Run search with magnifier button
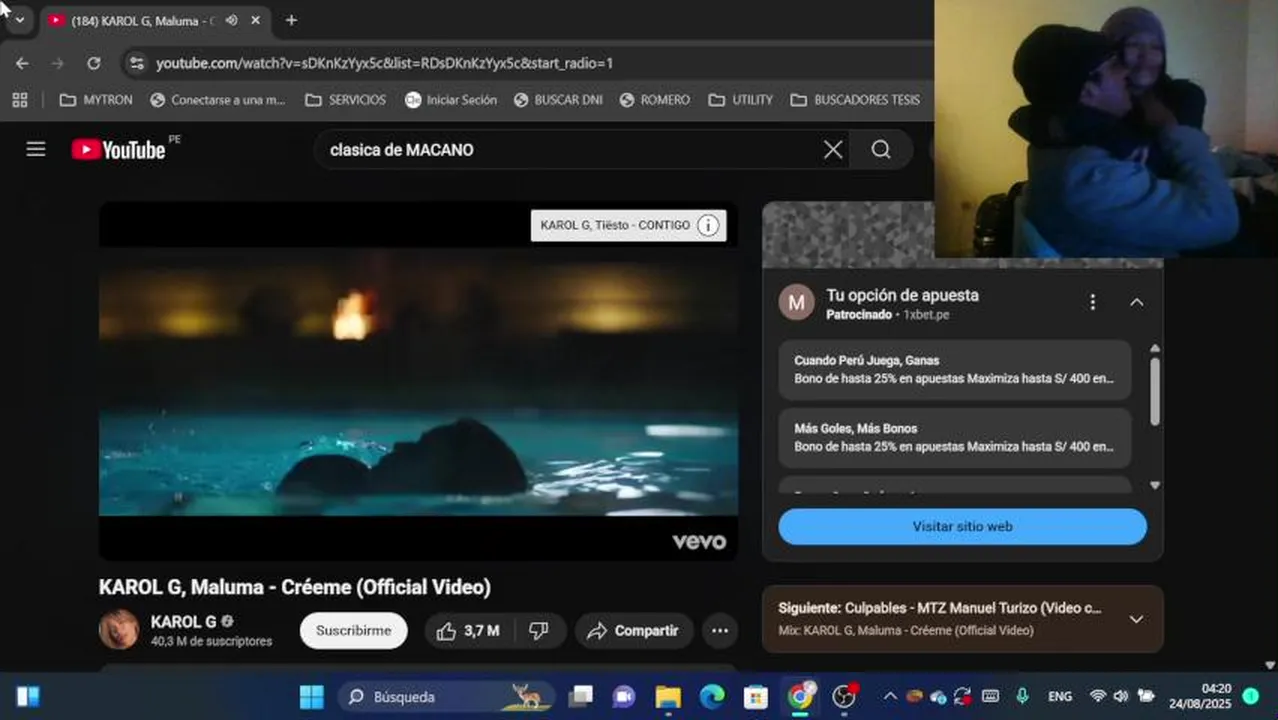This screenshot has width=1278, height=720. 881,149
